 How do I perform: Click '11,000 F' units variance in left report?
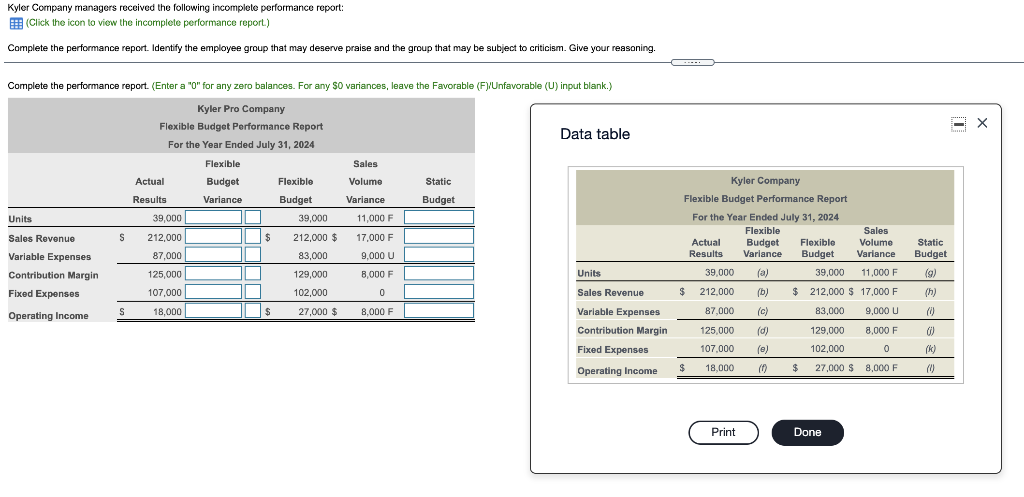pyautogui.click(x=375, y=219)
